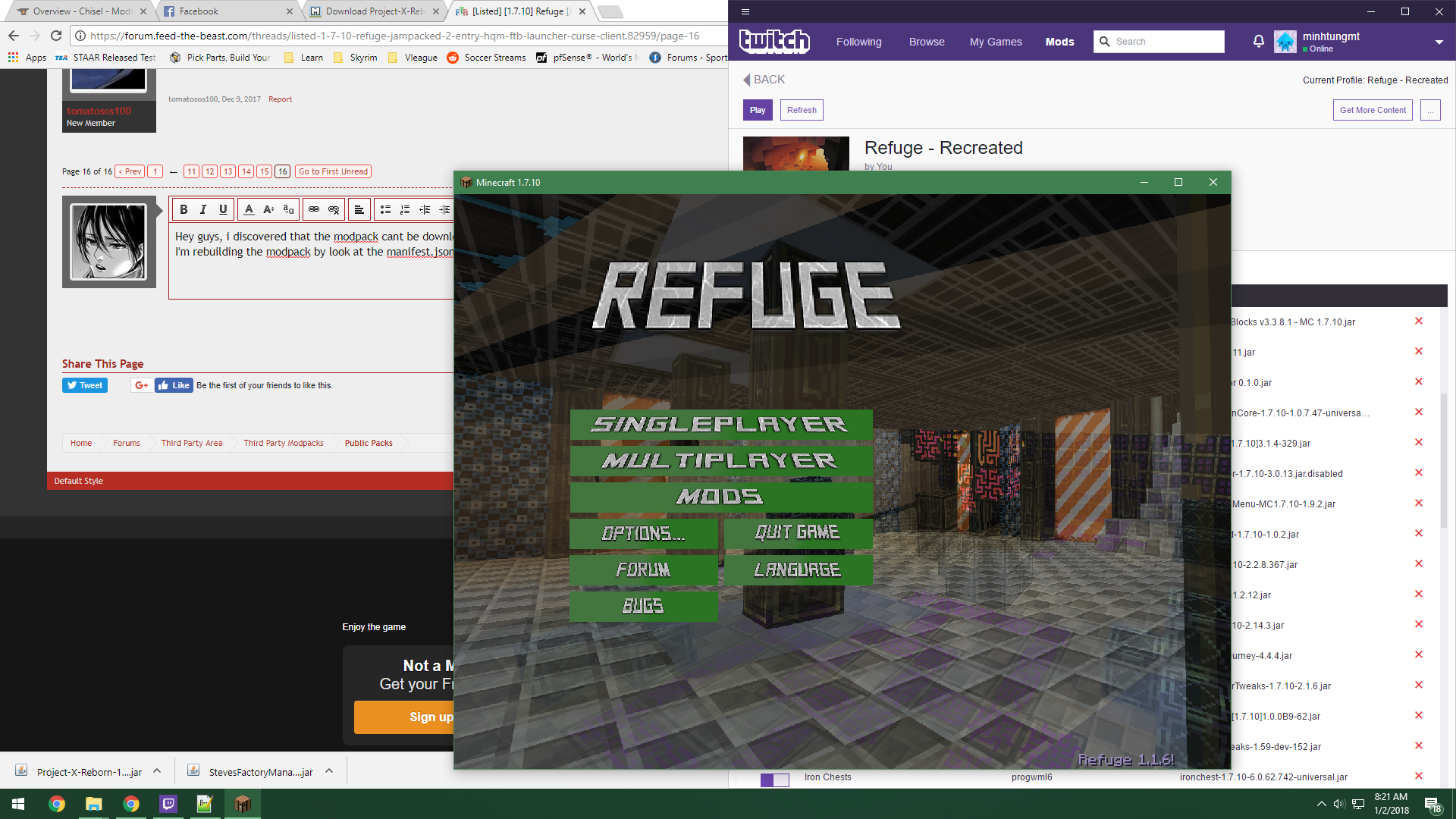Remove the 10-2.2.8.367.jar mod
The height and width of the screenshot is (819, 1456).
tap(1419, 563)
